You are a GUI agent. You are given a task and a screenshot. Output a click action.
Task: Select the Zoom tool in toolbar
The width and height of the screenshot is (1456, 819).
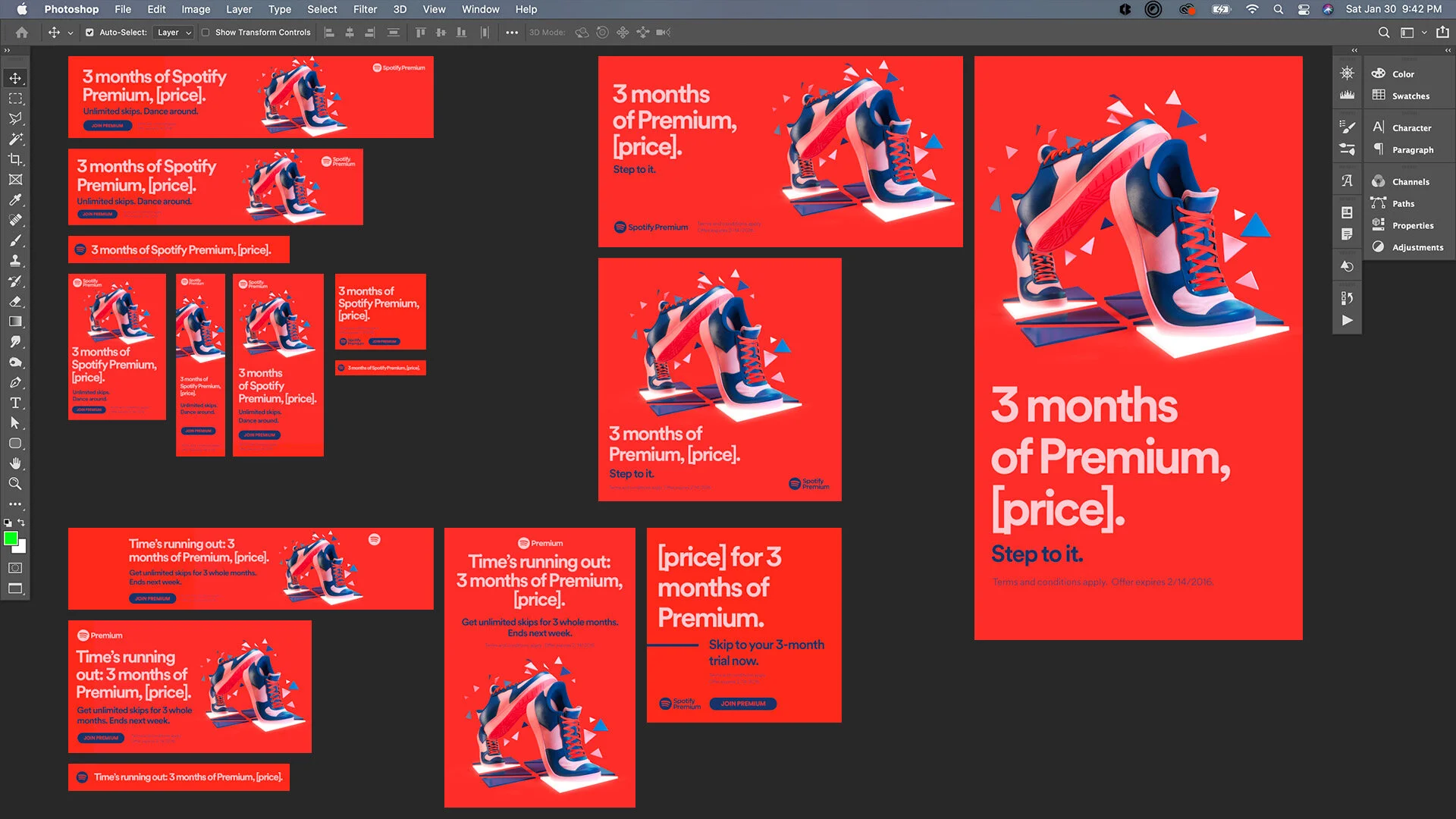click(15, 484)
